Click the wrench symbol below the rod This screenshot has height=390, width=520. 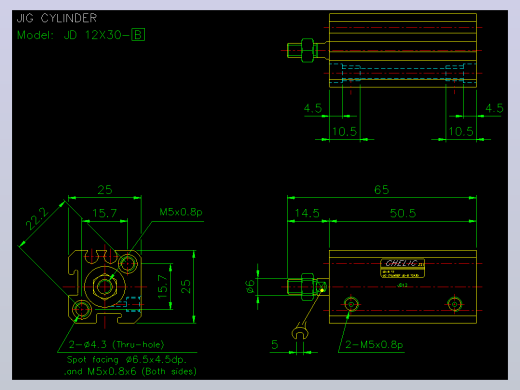[299, 332]
